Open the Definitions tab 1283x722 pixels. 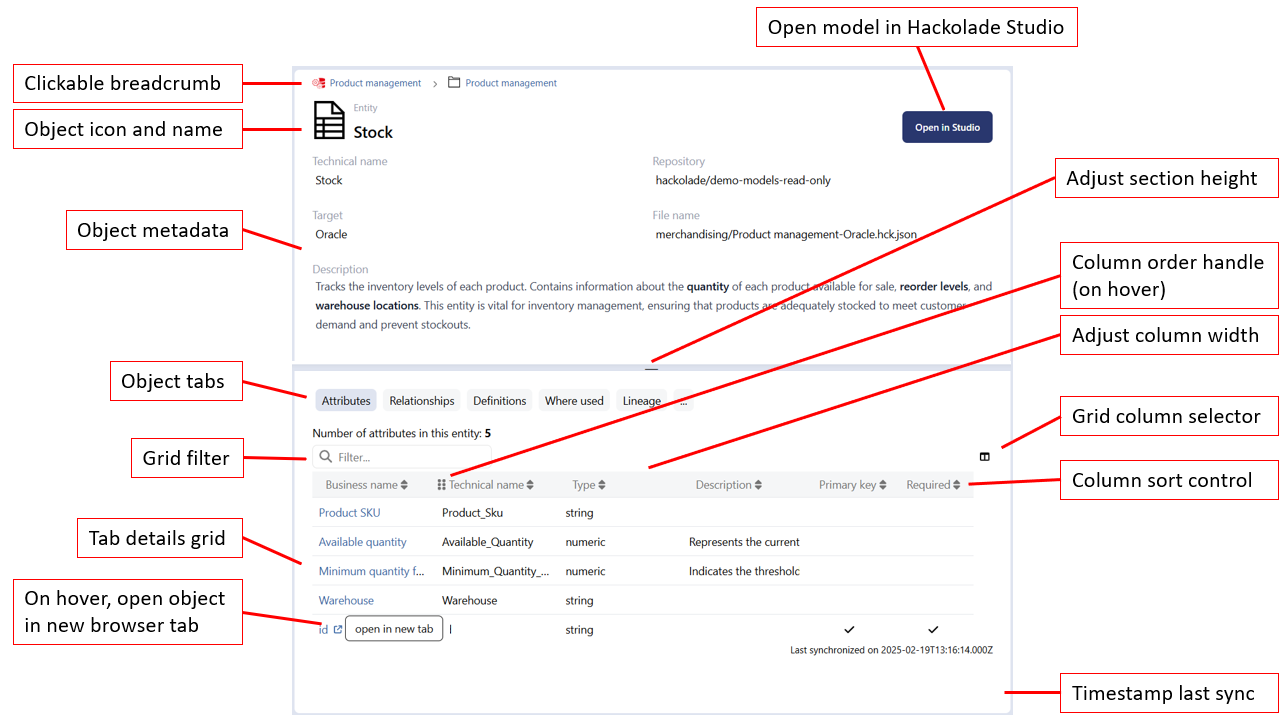[x=500, y=401]
